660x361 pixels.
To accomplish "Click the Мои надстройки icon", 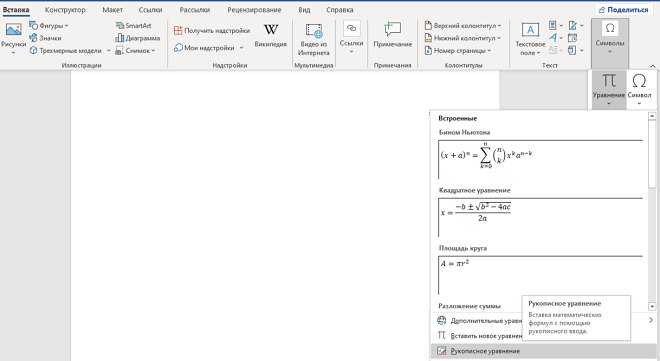I will point(178,48).
